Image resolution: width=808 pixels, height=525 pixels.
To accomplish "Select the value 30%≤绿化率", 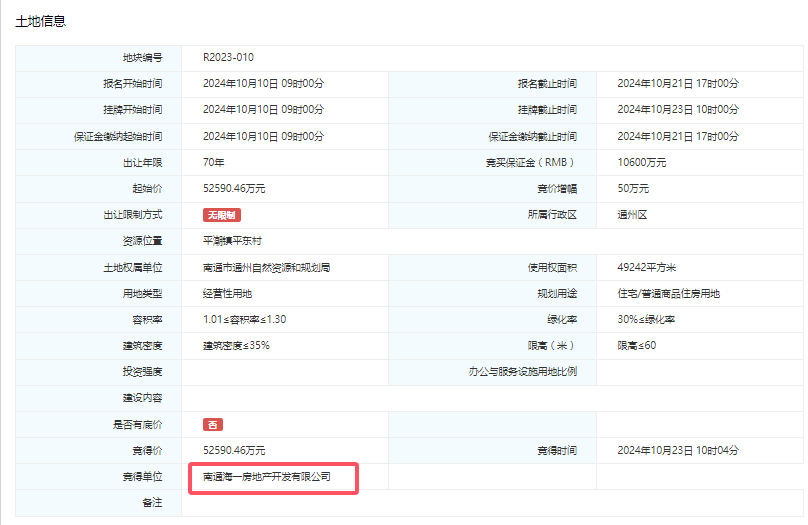I will (x=646, y=319).
